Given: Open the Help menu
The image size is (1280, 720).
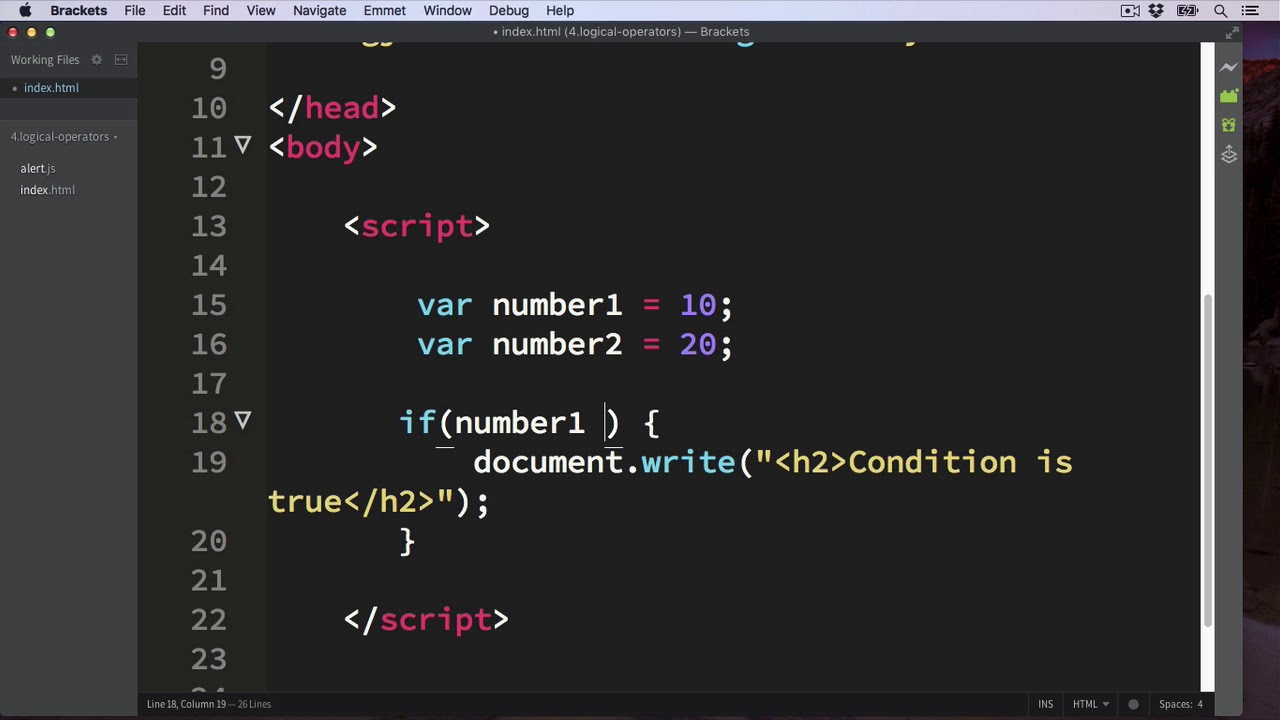Looking at the screenshot, I should [560, 10].
